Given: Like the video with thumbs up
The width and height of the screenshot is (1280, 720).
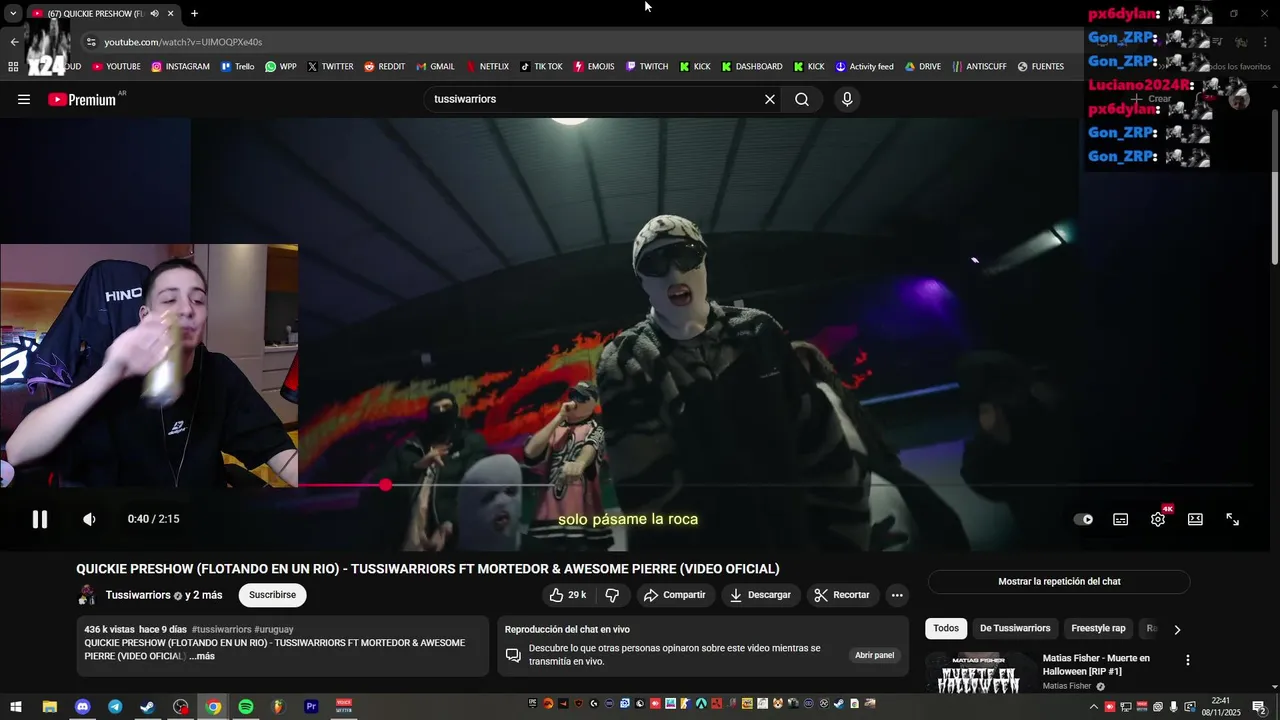Looking at the screenshot, I should point(567,595).
